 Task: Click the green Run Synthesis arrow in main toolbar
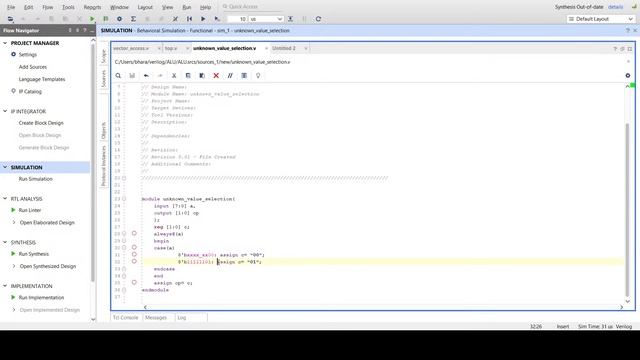92,19
